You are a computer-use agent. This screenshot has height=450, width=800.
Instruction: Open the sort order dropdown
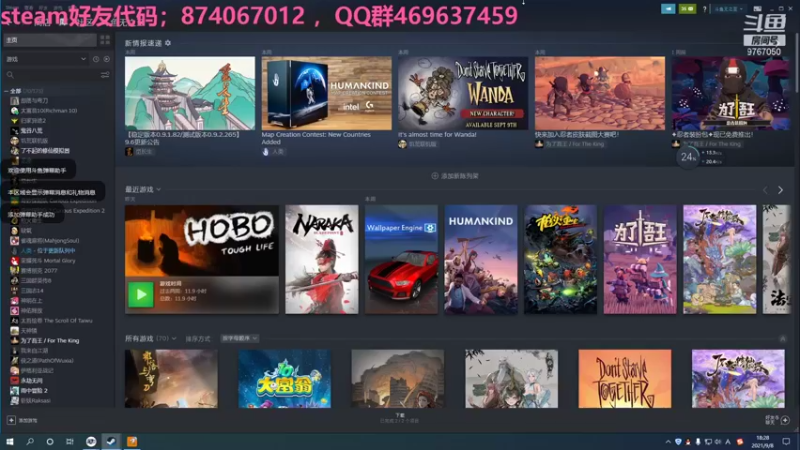(239, 338)
